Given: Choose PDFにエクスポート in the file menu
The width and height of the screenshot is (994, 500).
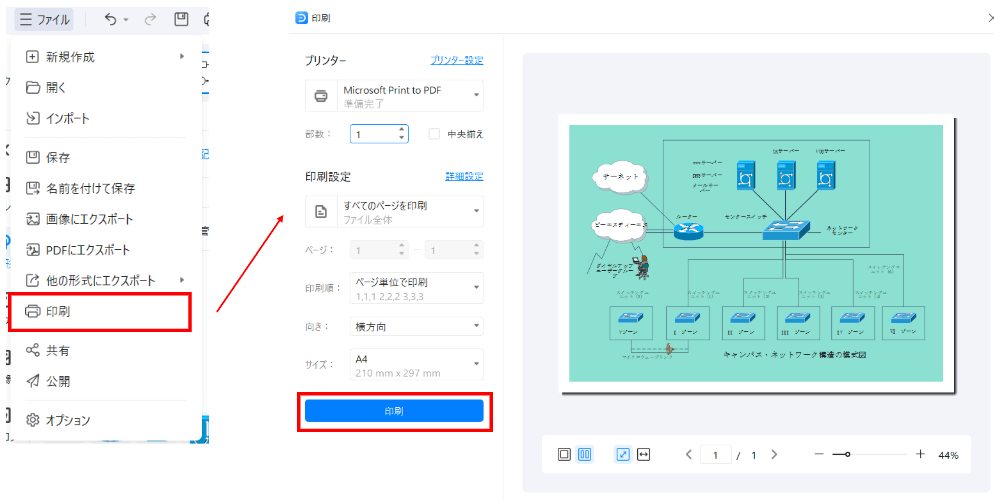Looking at the screenshot, I should pos(88,250).
